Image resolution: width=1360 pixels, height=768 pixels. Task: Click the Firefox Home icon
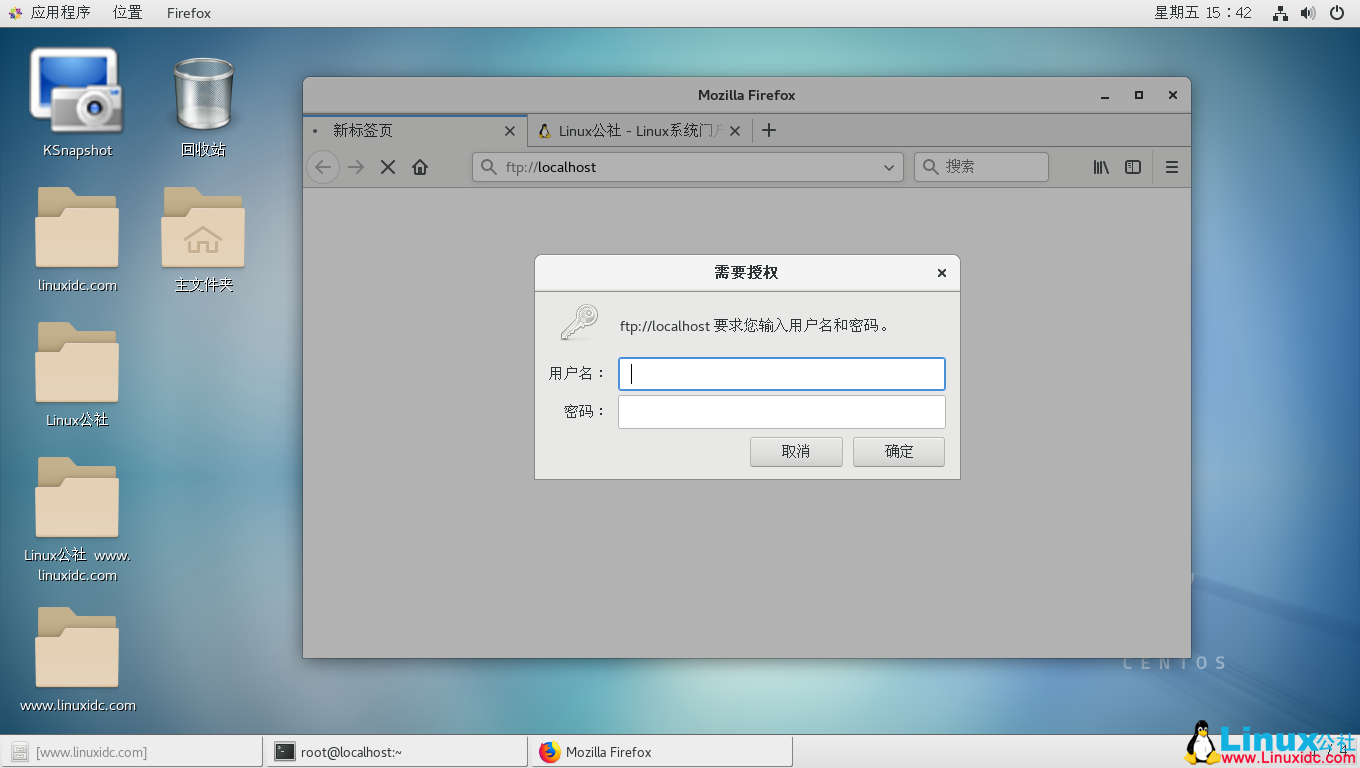(420, 167)
